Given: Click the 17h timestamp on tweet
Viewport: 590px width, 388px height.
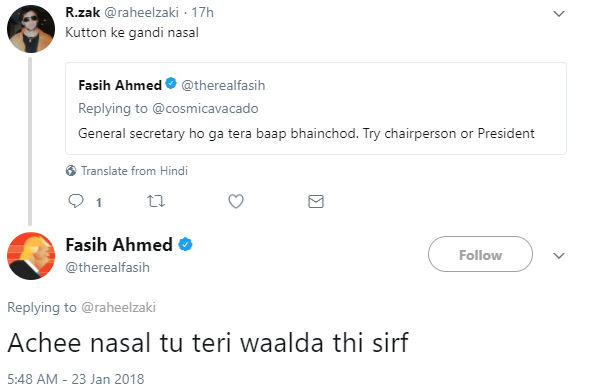Looking at the screenshot, I should tap(203, 12).
